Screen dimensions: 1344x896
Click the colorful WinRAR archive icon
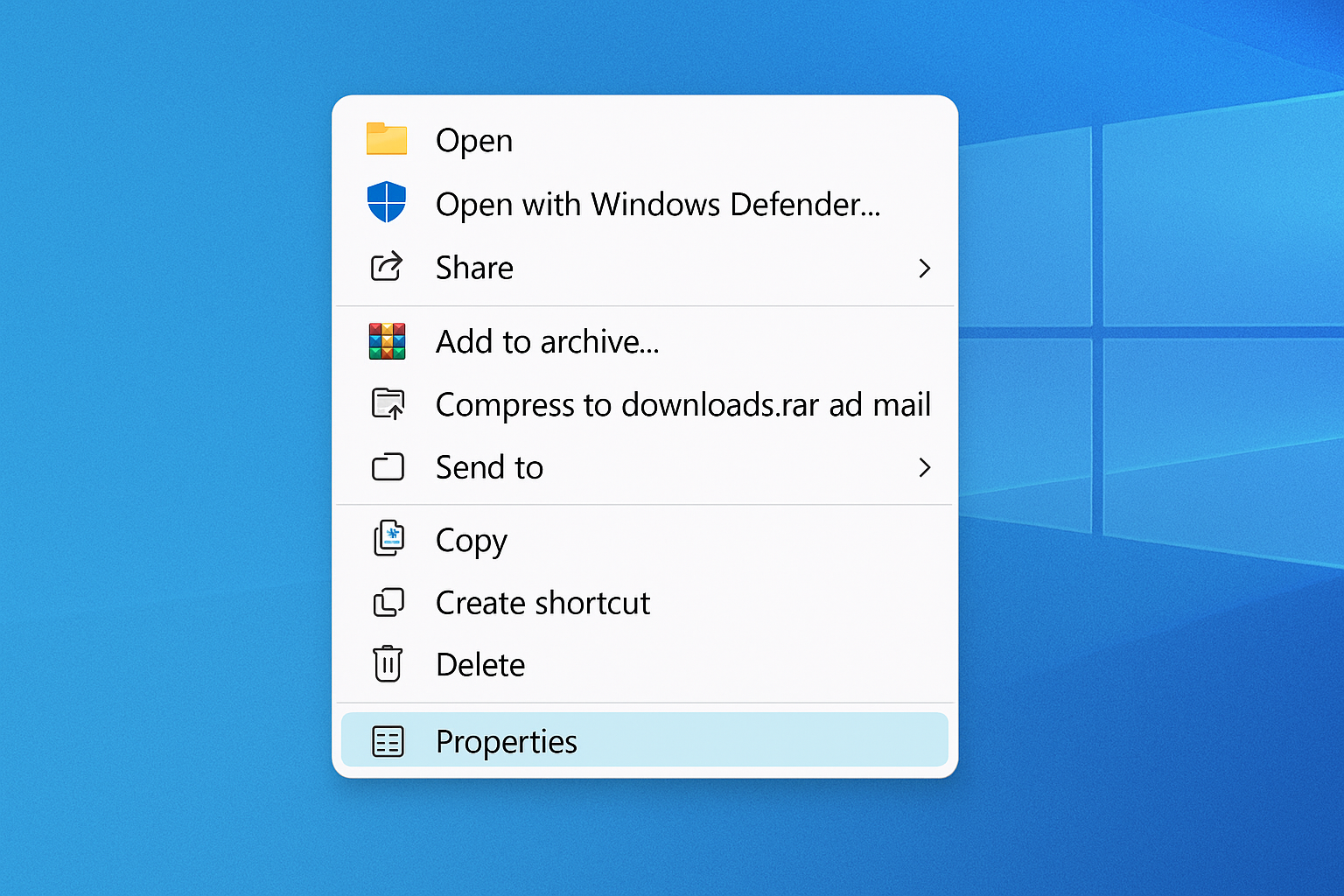coord(387,340)
